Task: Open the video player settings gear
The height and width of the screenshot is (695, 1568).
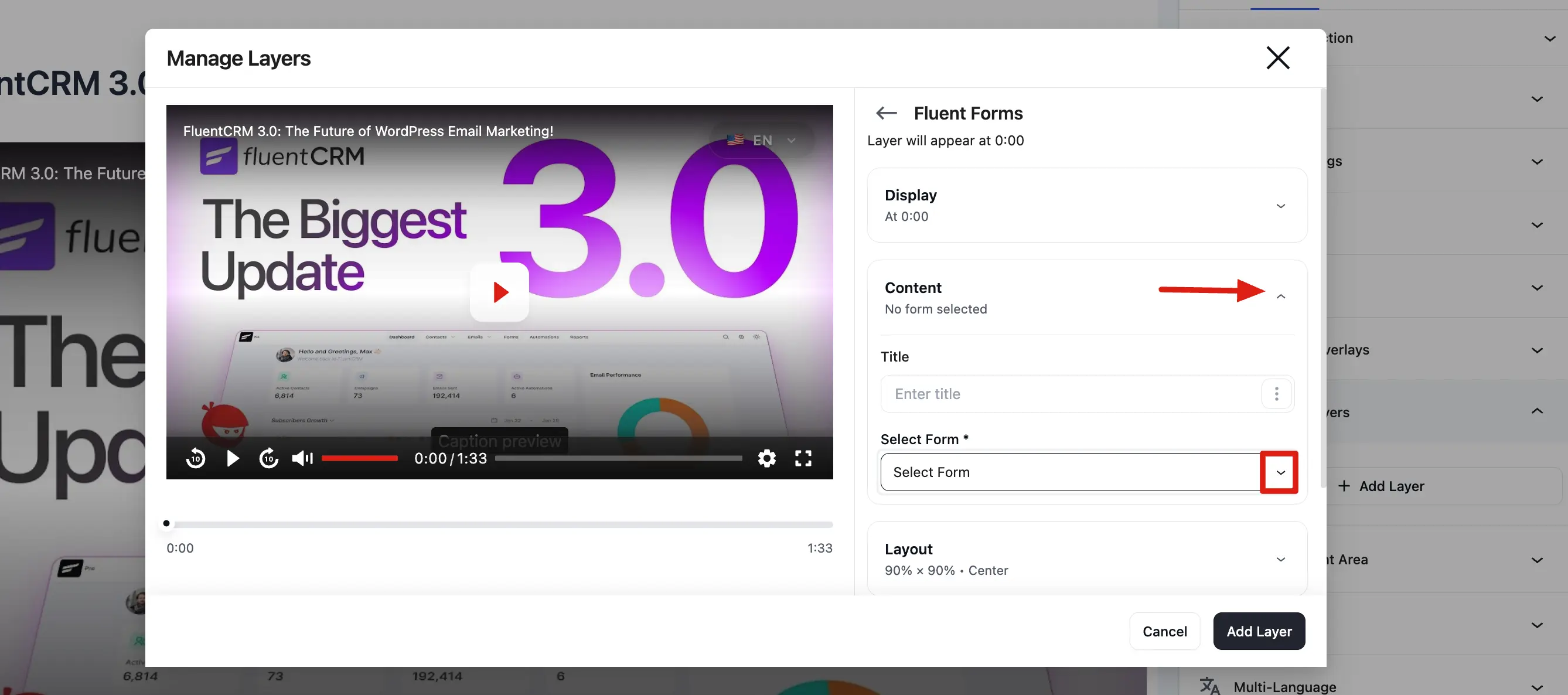Action: pos(766,458)
